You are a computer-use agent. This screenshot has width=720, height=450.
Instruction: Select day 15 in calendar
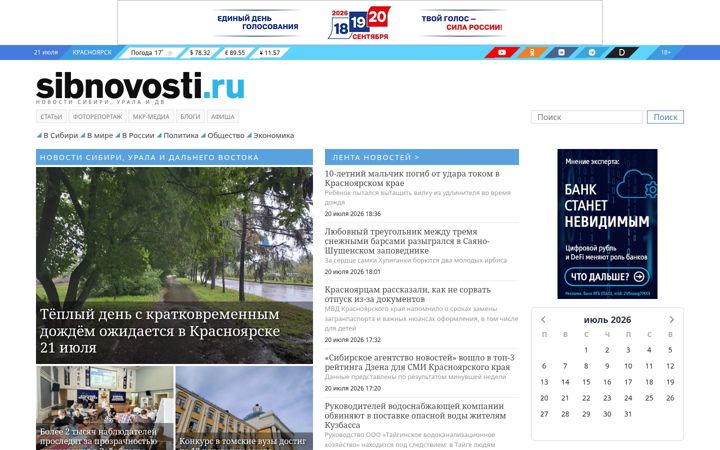pos(586,382)
